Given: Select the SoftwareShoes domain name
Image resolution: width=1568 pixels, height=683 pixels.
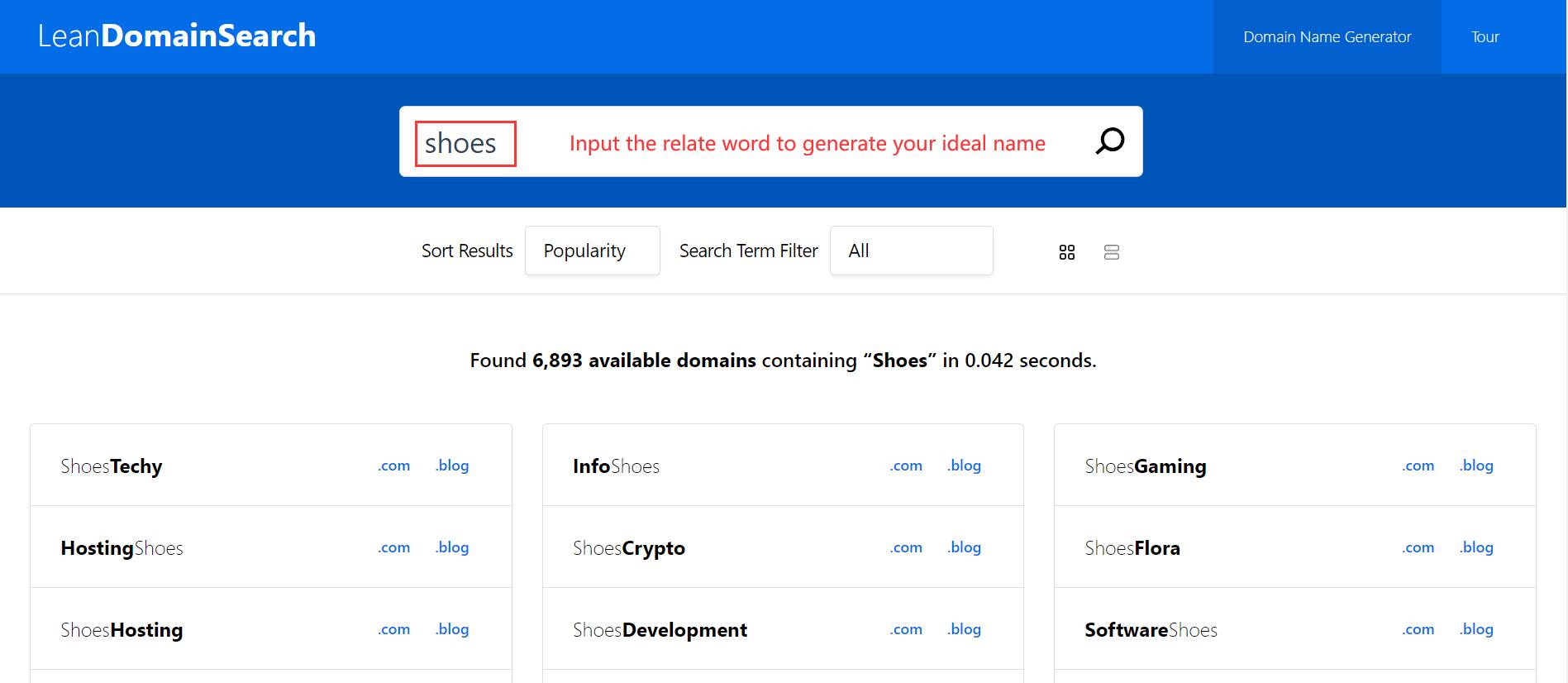Looking at the screenshot, I should pyautogui.click(x=1151, y=630).
